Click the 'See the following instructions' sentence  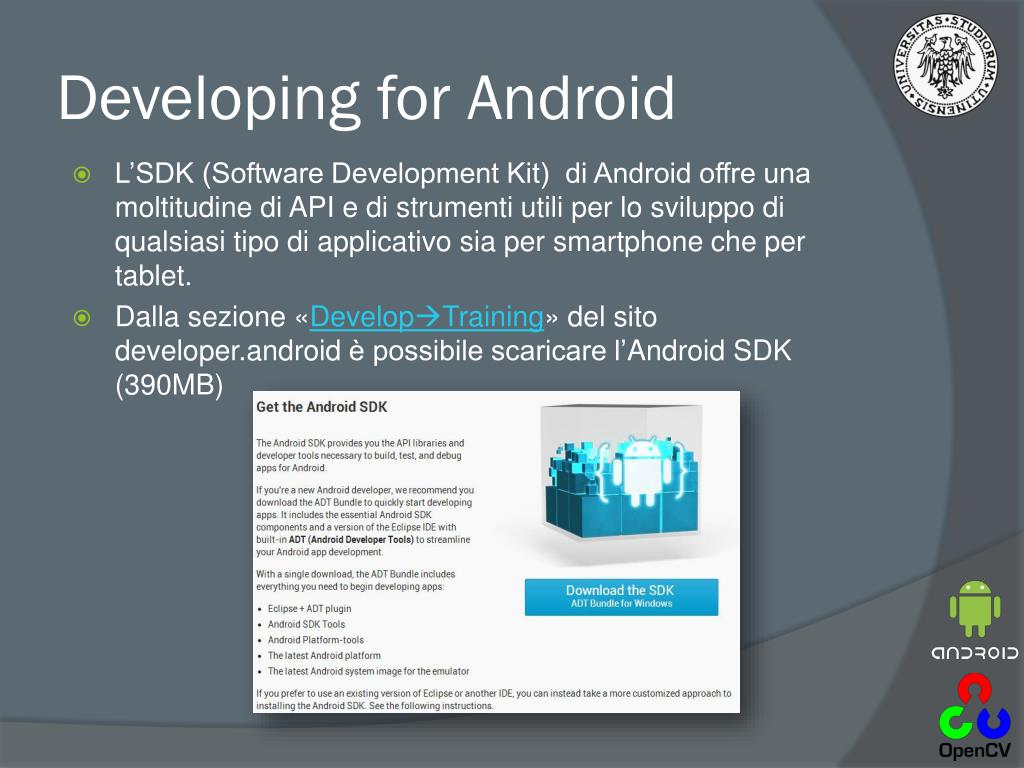point(431,706)
